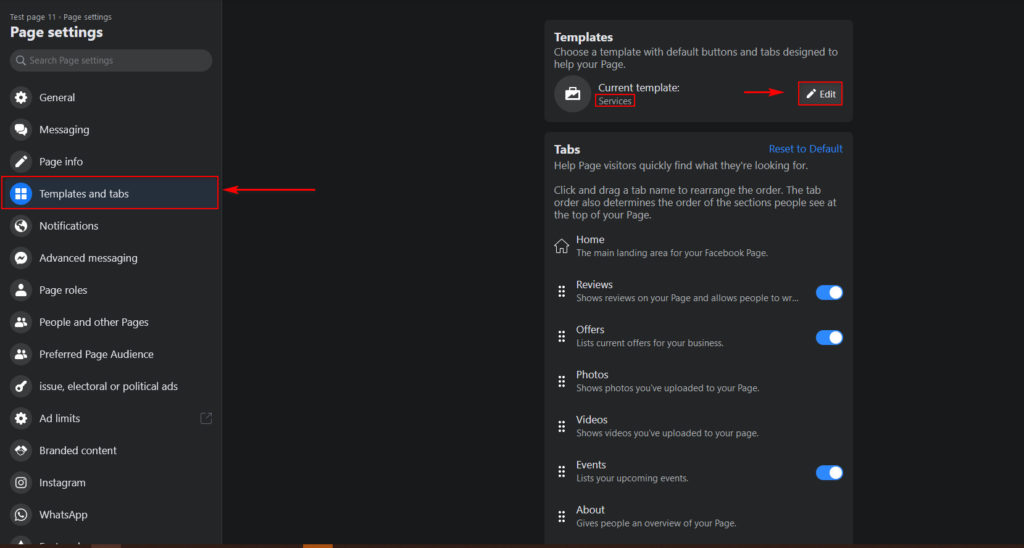
Task: Click "Lists your upcoming events." description
Action: click(632, 478)
